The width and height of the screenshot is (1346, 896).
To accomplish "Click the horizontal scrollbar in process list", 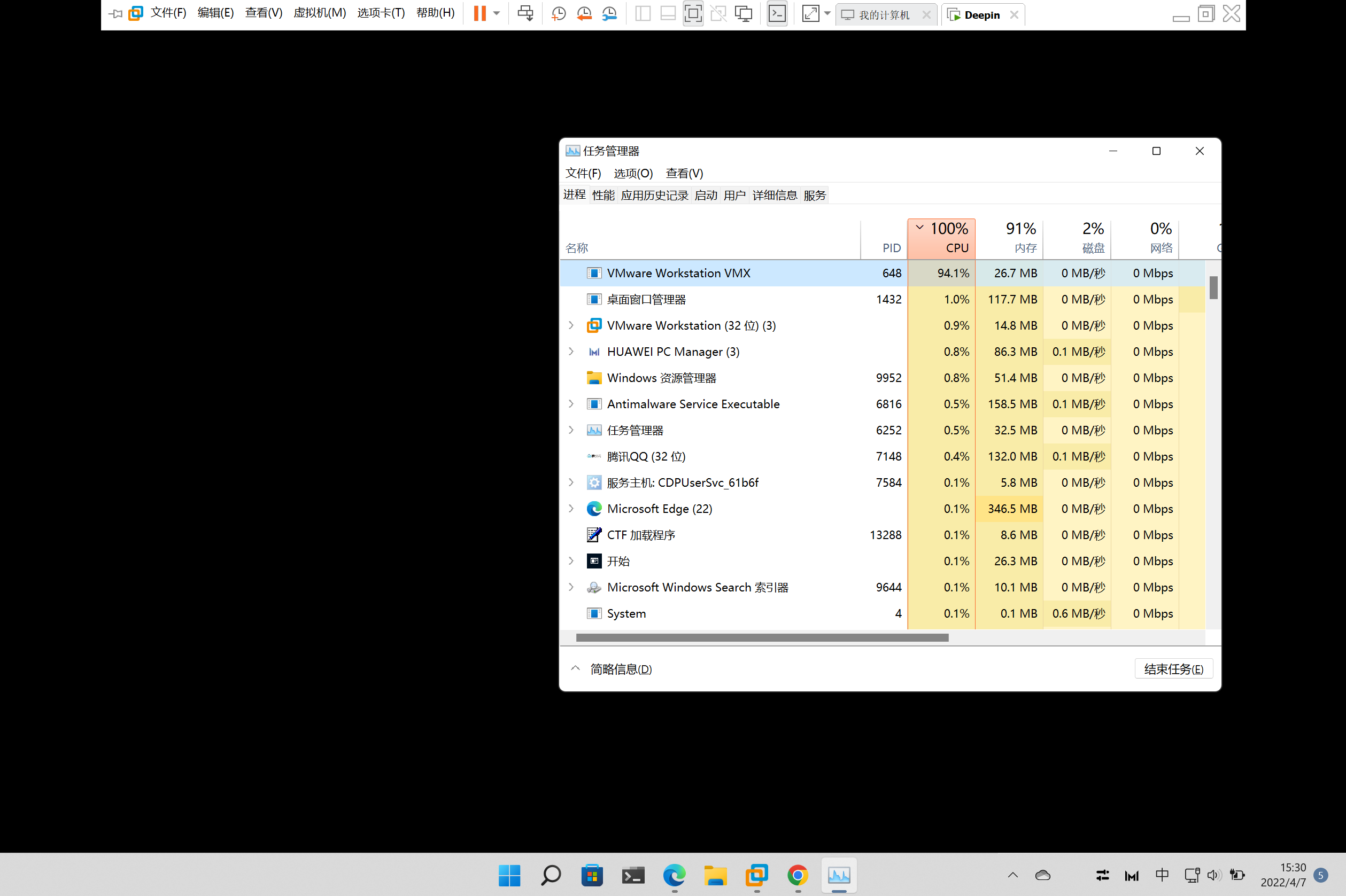I will tap(762, 638).
